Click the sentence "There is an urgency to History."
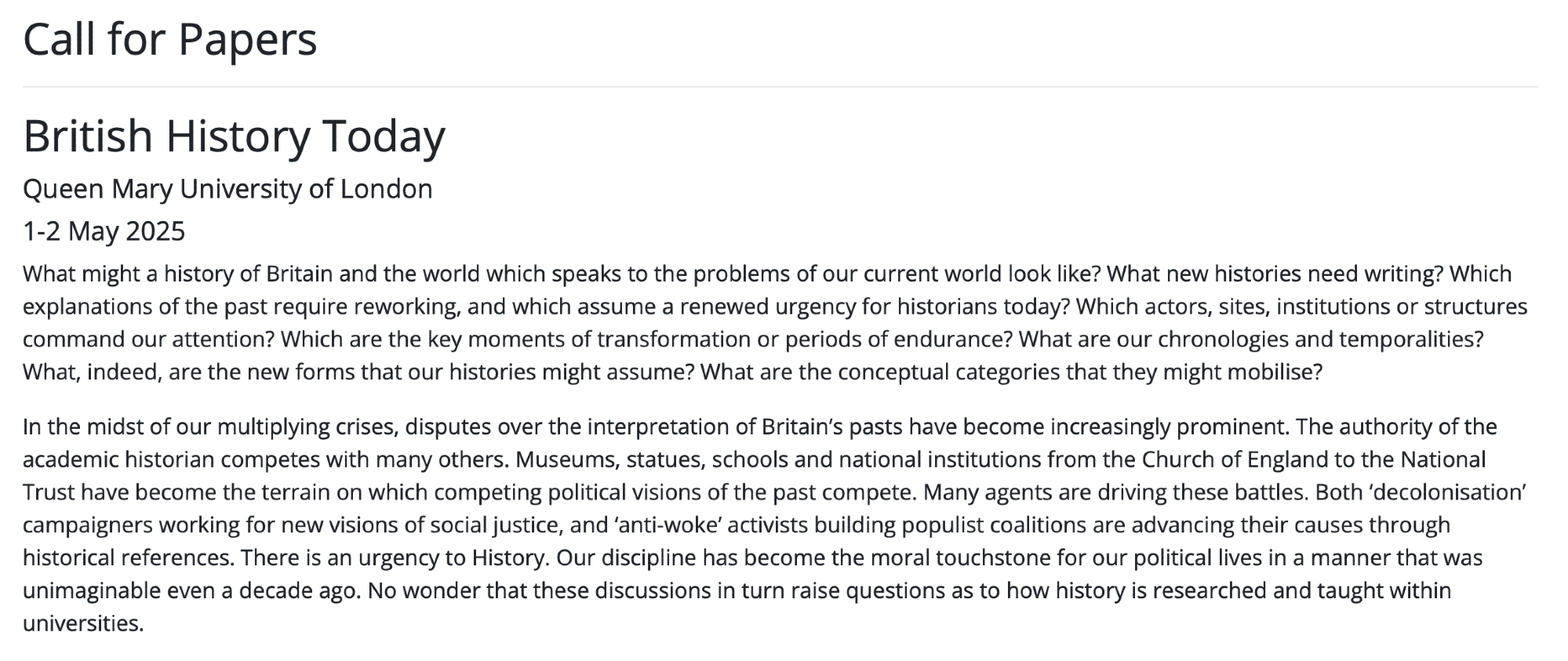The image size is (1568, 661). pos(394,557)
